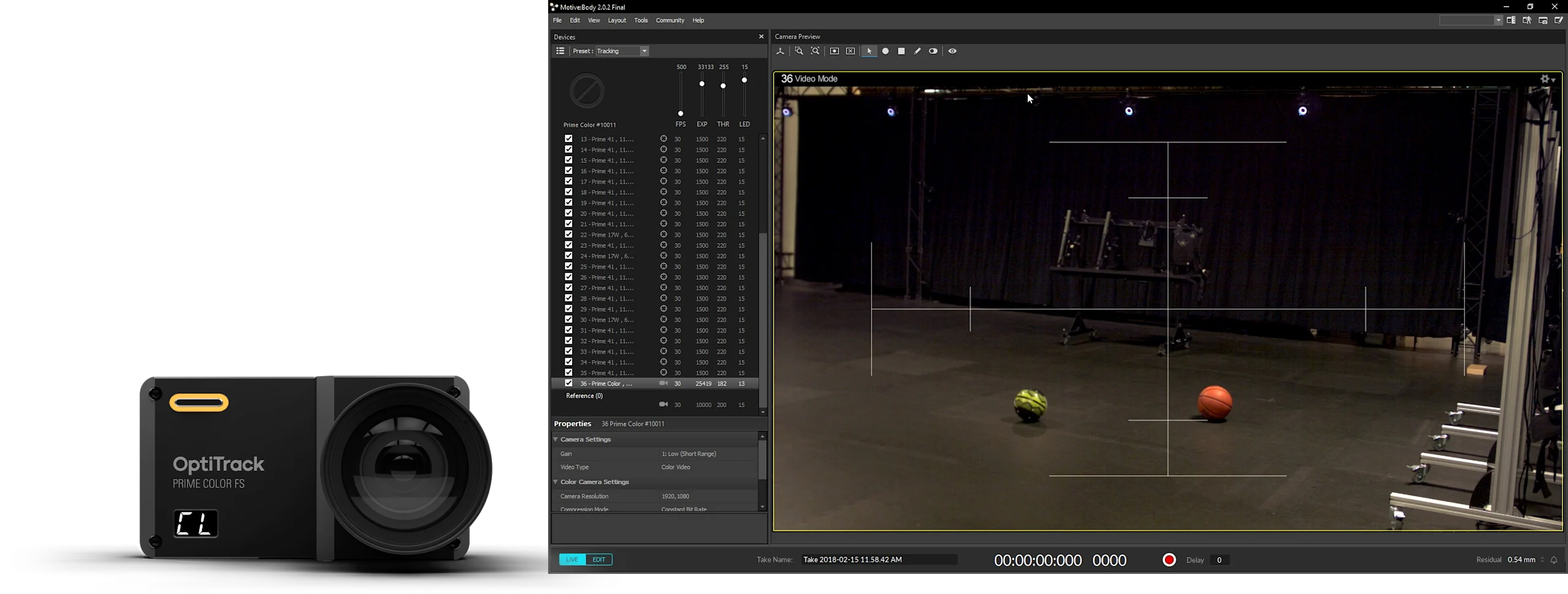Toggle checkbox for camera 36 - Prime Color
This screenshot has width=1568, height=594.
[x=568, y=383]
